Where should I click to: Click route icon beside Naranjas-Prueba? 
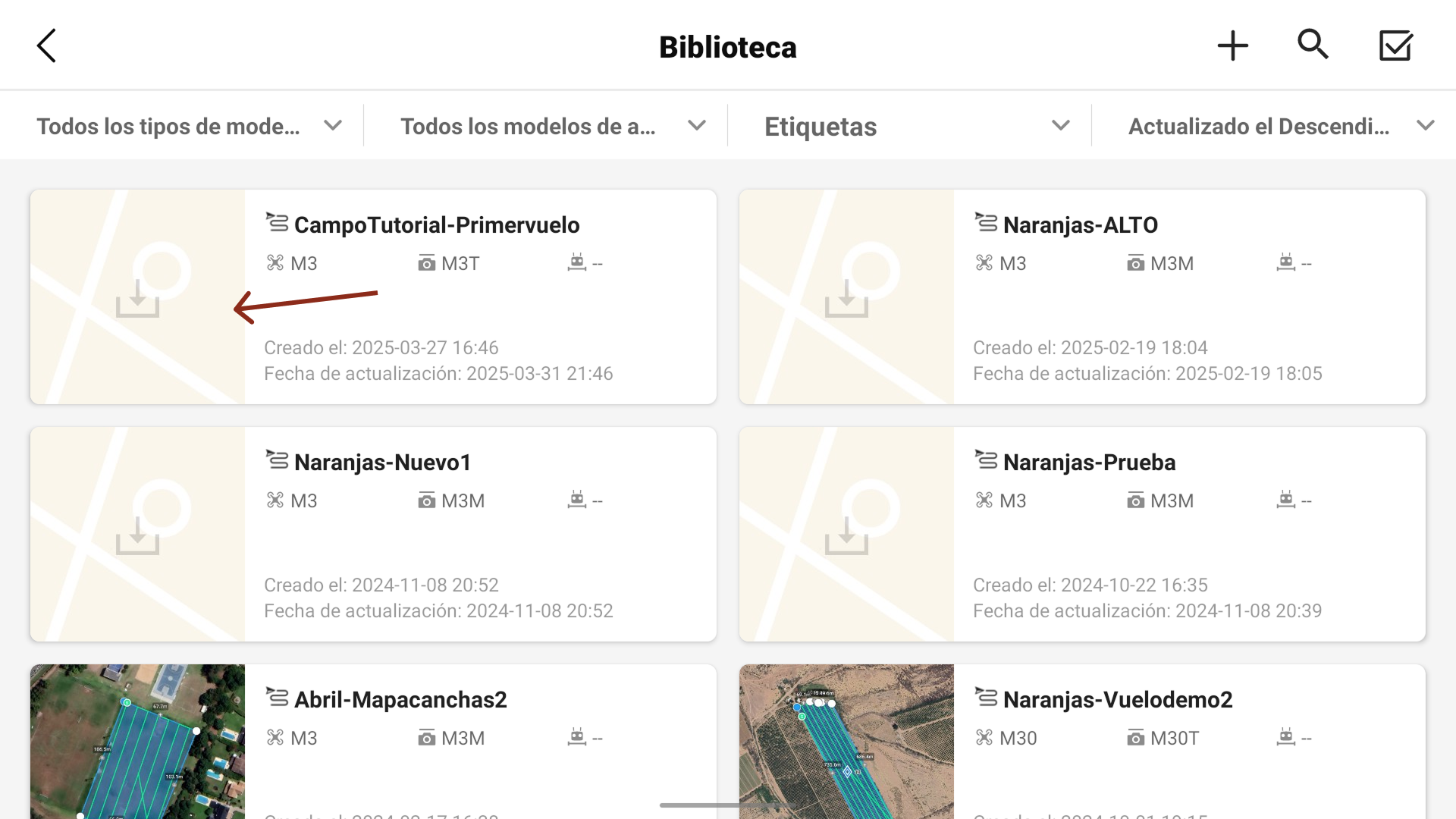(986, 460)
